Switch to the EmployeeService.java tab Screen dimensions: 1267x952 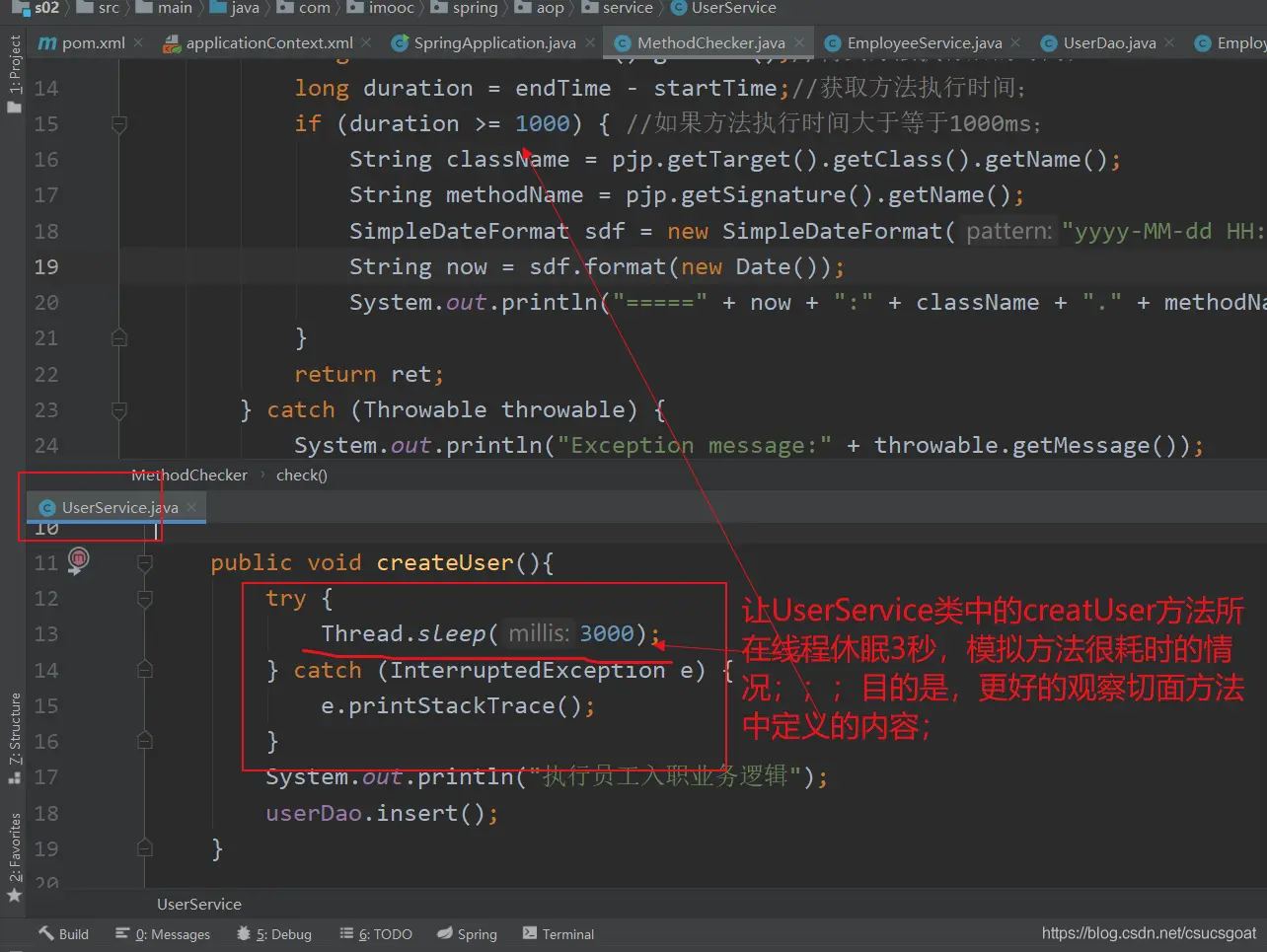point(924,42)
